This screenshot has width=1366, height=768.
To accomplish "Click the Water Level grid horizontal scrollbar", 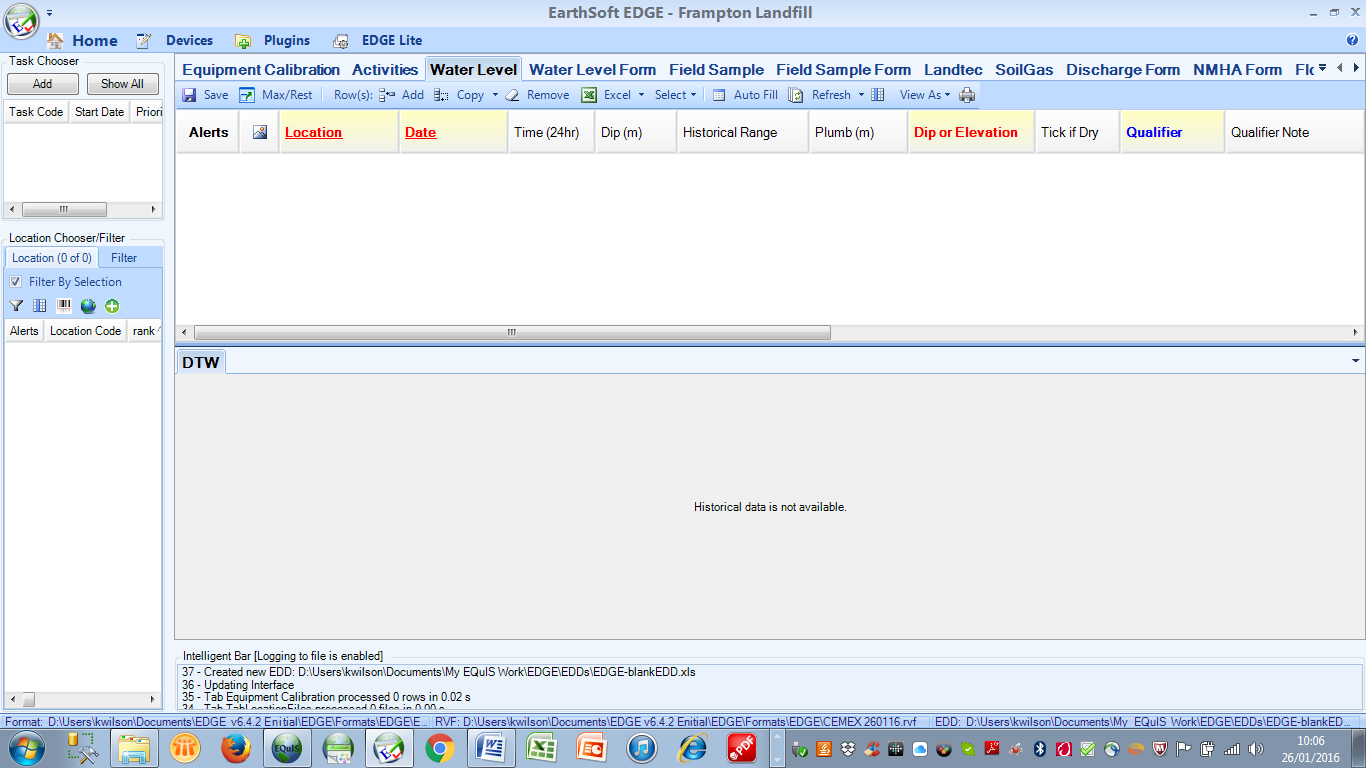I will [x=512, y=333].
